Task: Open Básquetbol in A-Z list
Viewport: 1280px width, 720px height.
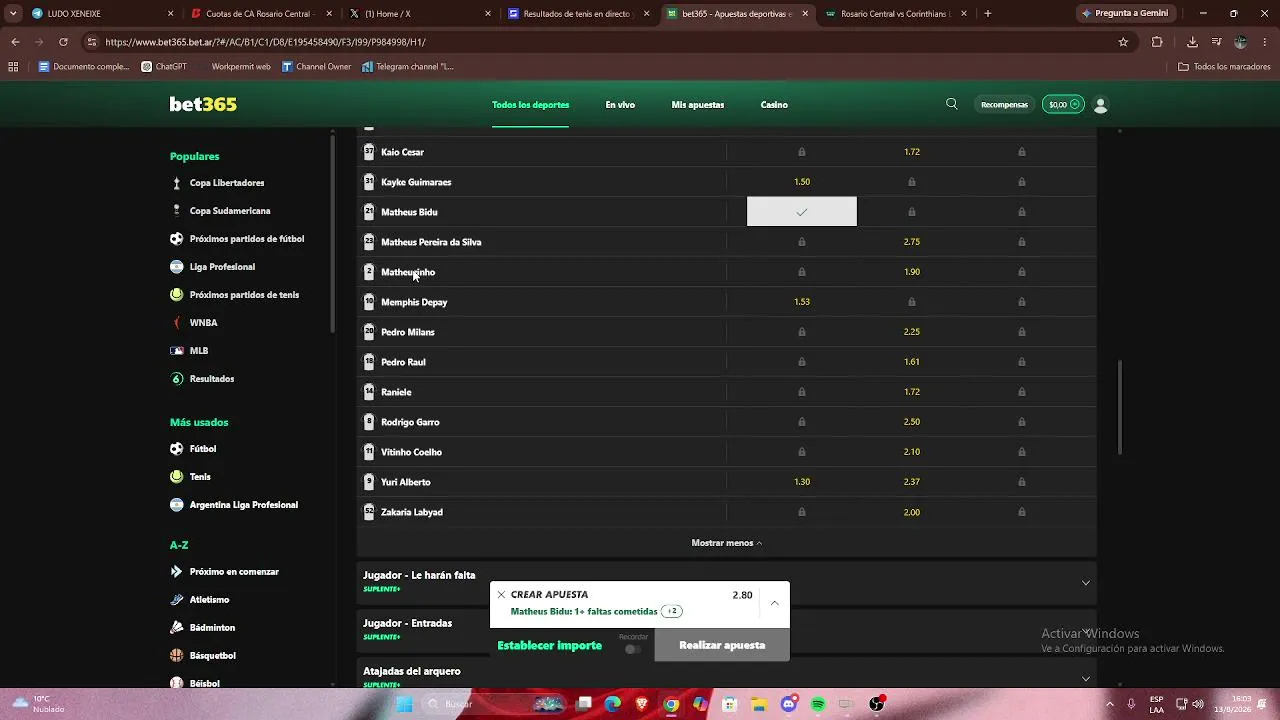Action: pyautogui.click(x=212, y=656)
